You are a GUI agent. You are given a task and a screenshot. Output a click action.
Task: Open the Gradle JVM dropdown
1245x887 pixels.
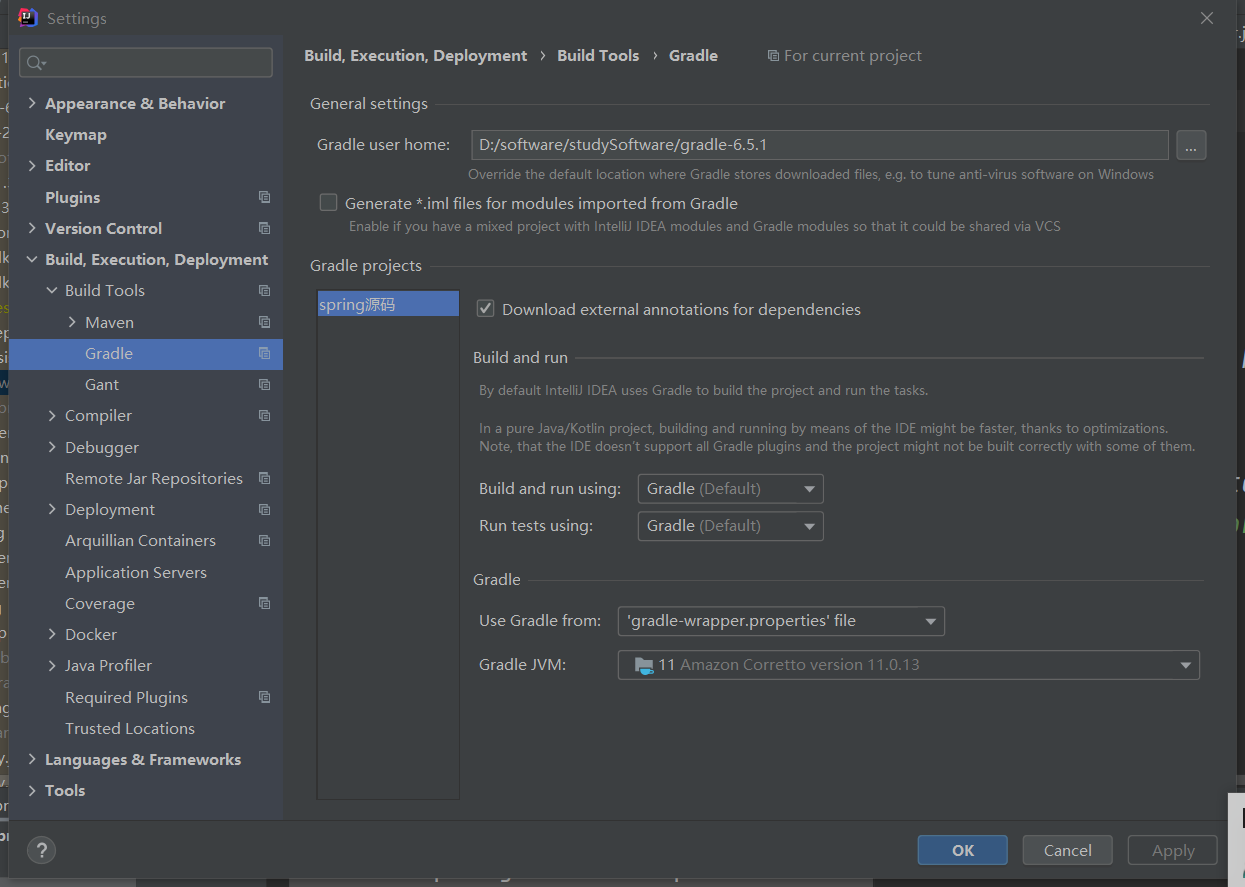pos(908,665)
